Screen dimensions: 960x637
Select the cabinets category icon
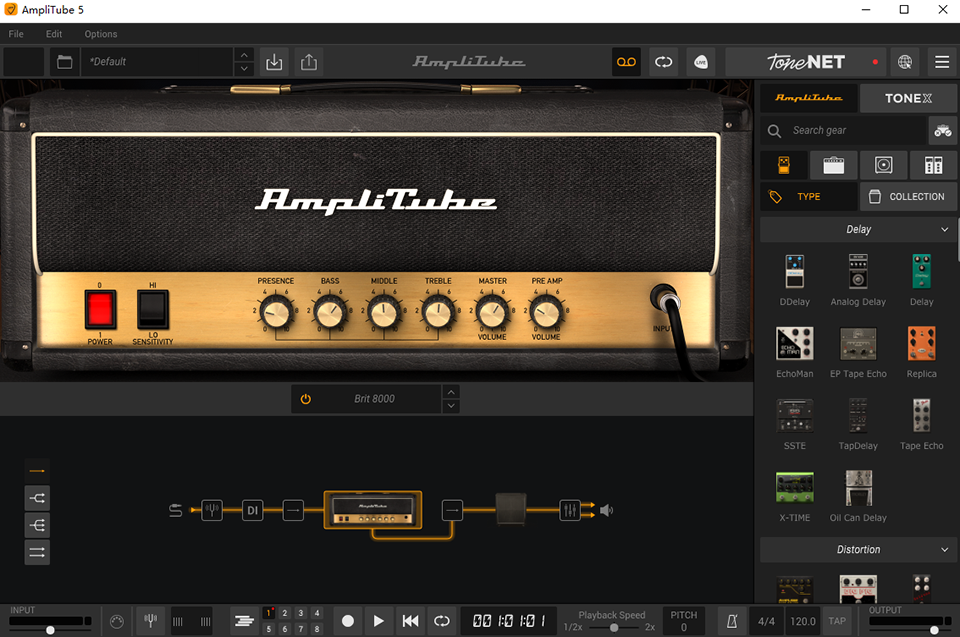884,164
